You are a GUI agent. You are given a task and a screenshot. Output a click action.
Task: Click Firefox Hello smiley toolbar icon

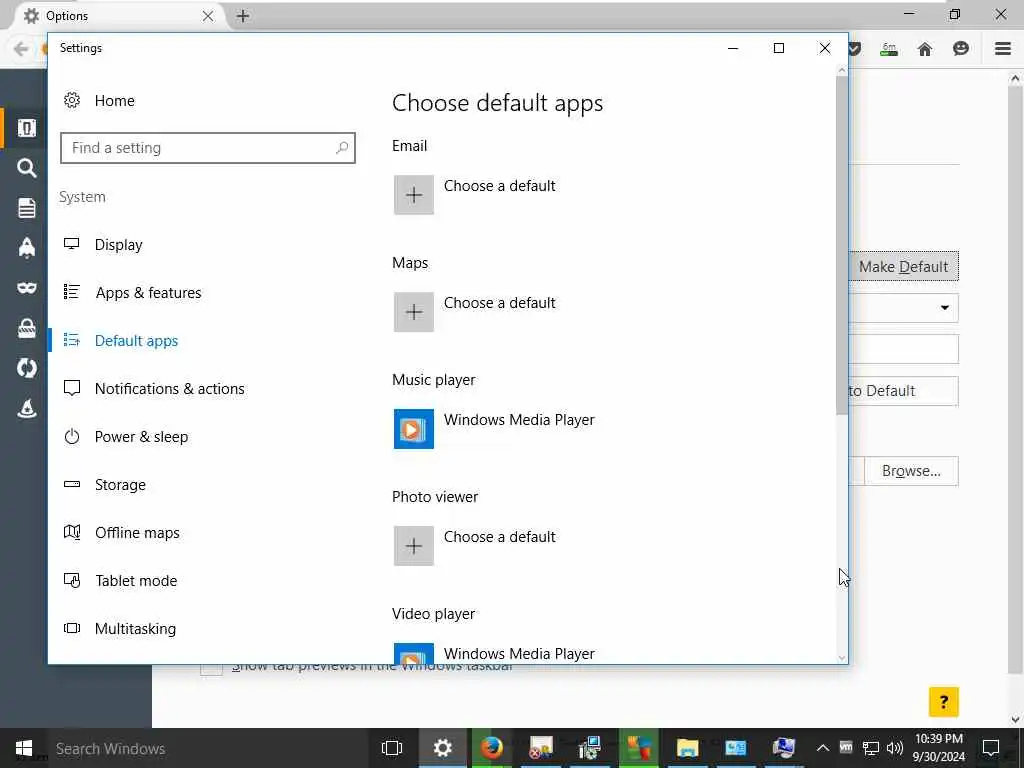point(961,49)
